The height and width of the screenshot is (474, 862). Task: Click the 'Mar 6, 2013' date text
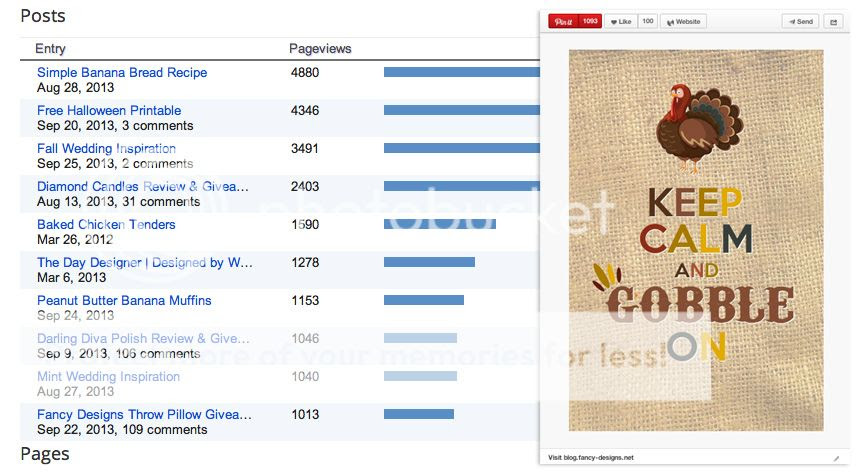click(x=71, y=278)
